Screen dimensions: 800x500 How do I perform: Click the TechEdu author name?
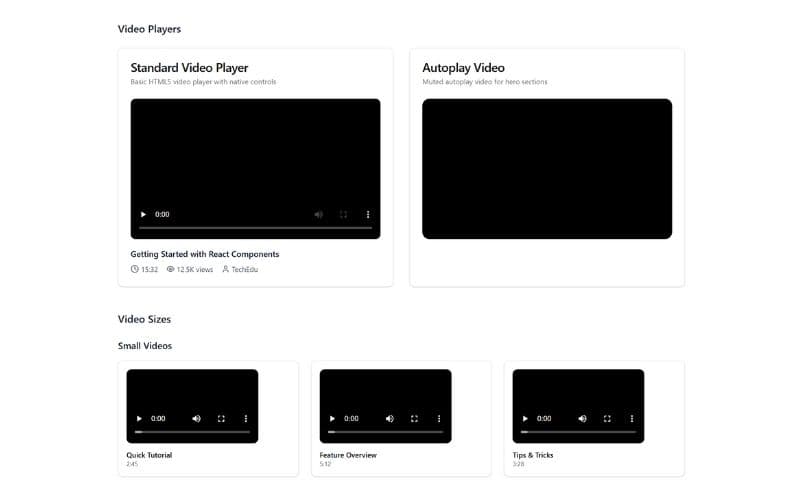point(245,269)
